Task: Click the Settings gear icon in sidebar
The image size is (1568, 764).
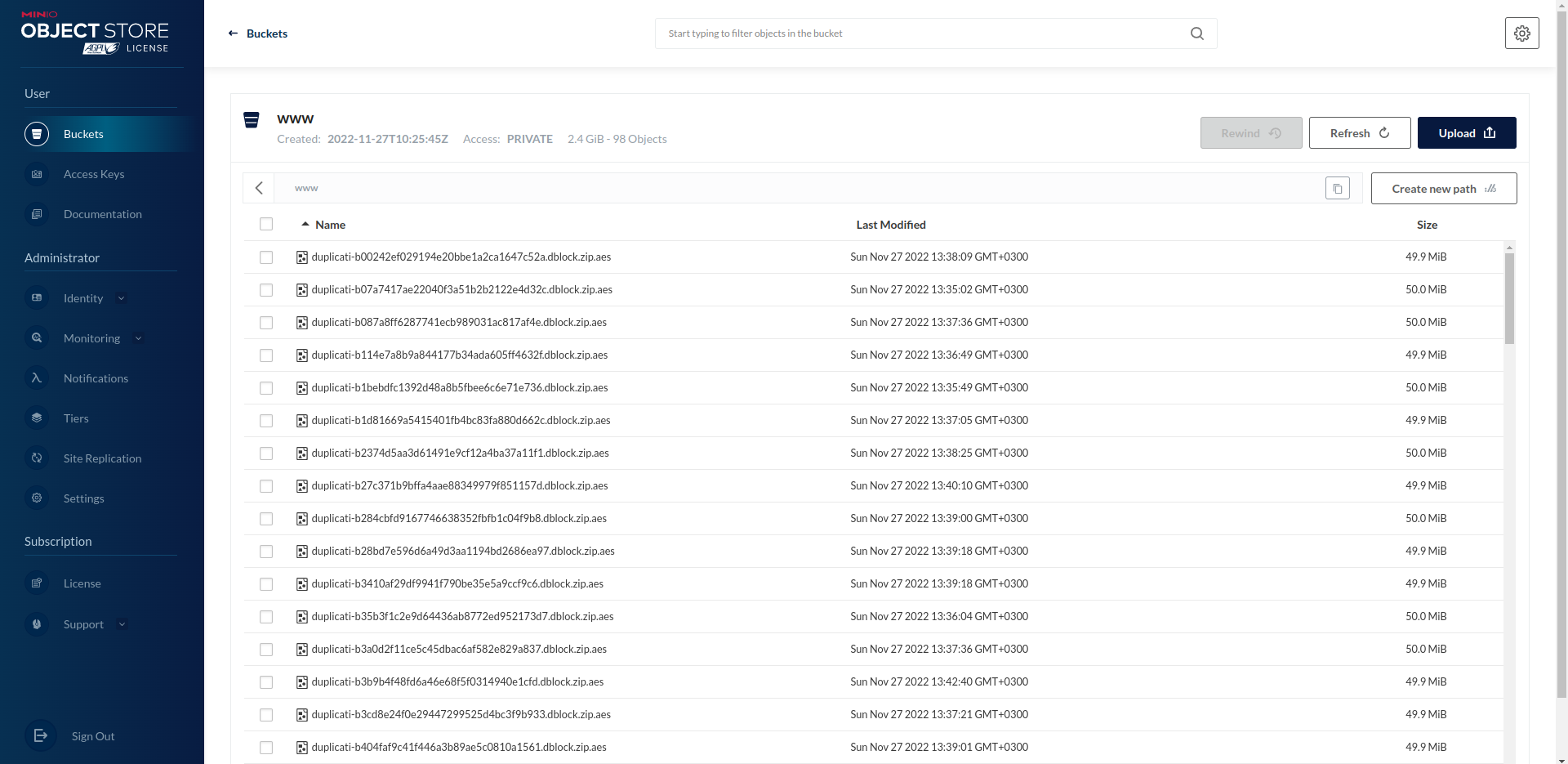Action: [37, 498]
